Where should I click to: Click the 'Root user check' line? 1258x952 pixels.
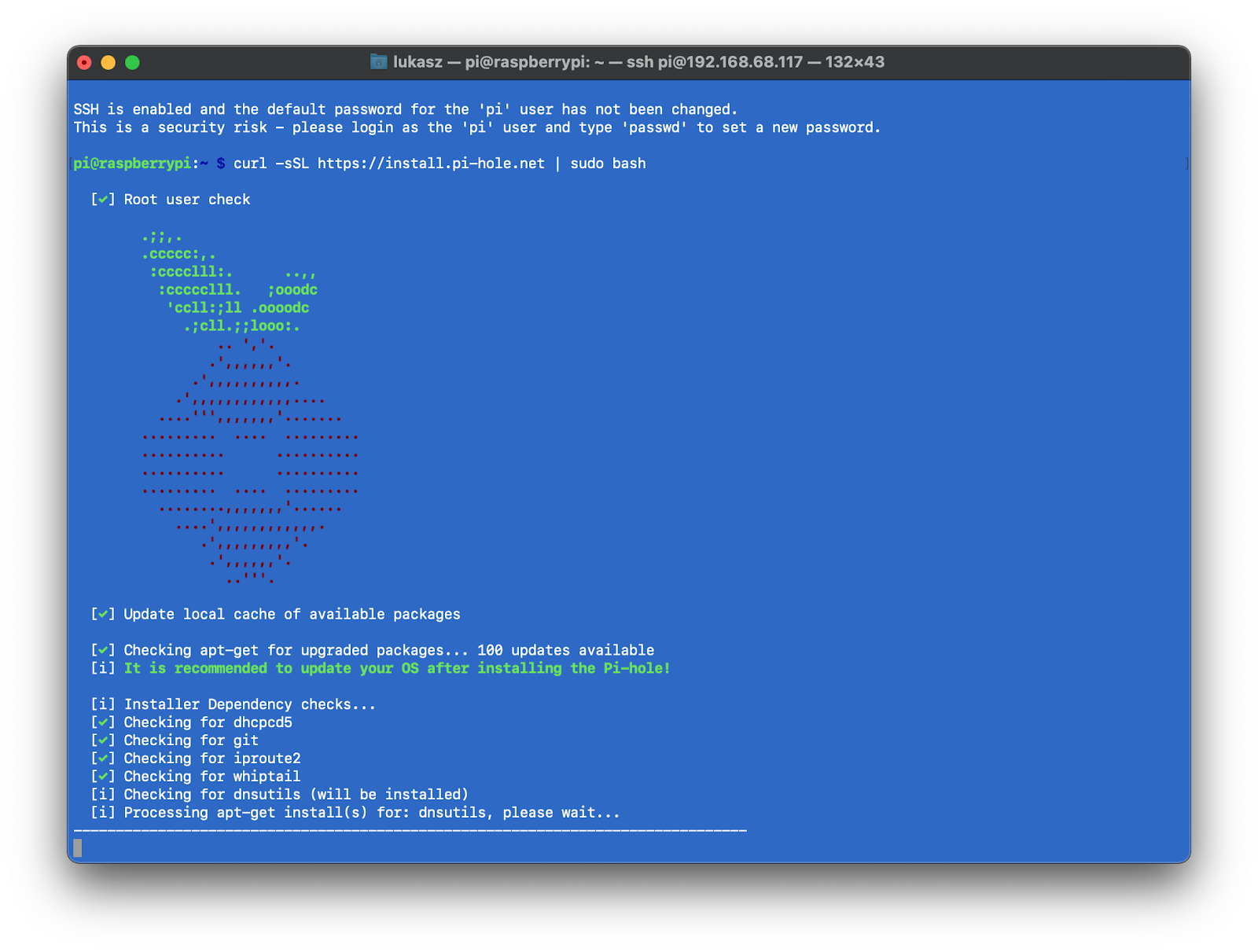[171, 200]
